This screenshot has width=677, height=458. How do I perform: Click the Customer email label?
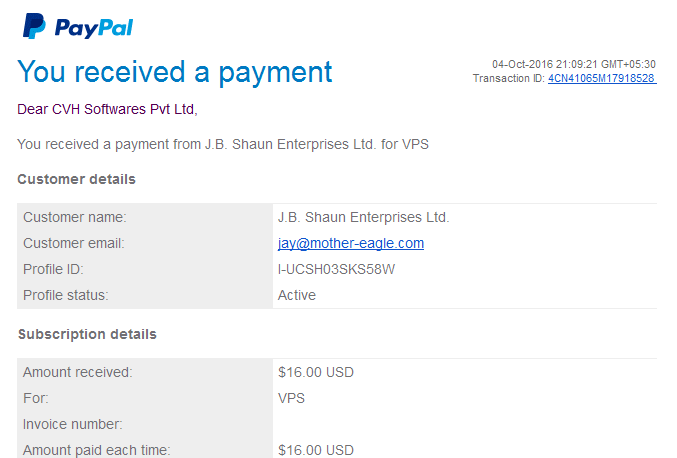pos(73,243)
